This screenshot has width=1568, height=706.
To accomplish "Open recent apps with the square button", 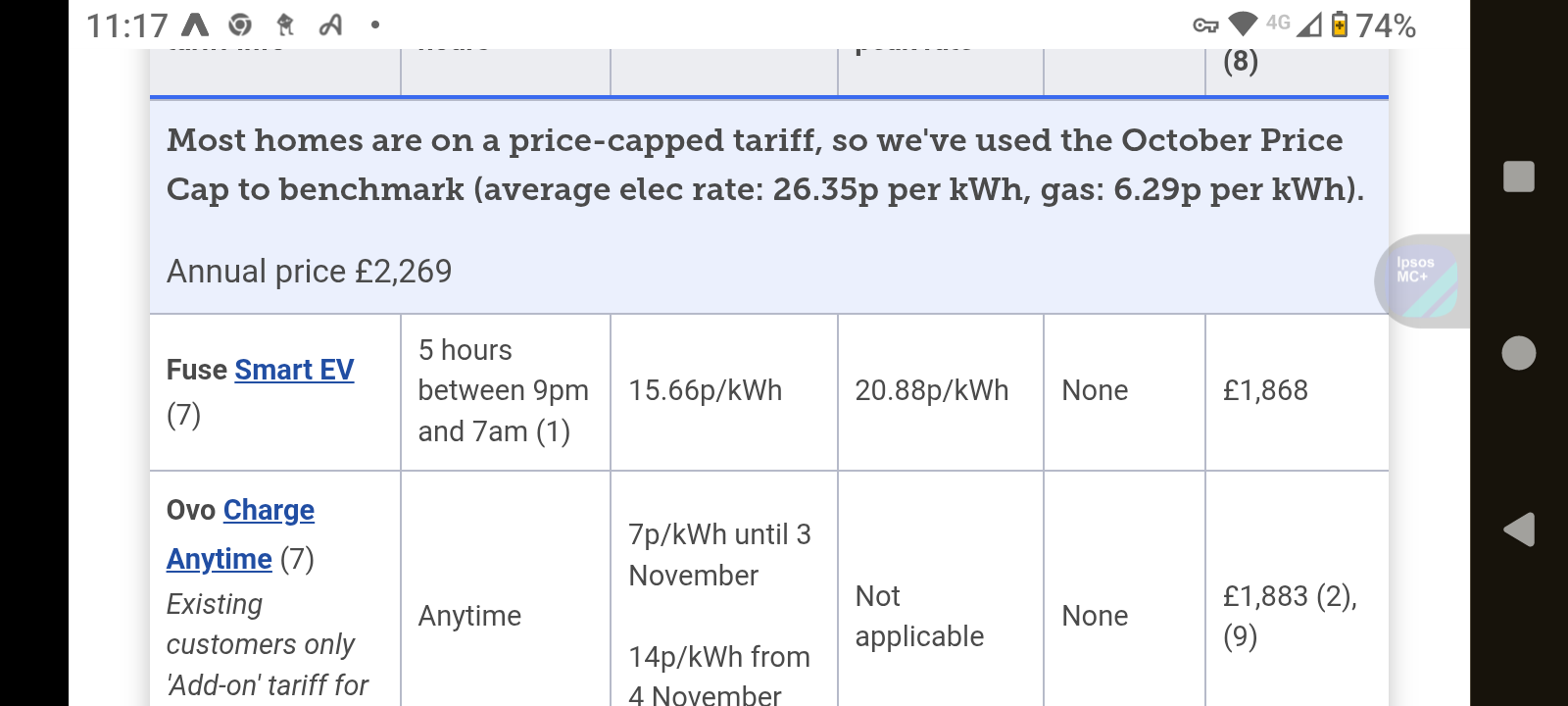I will (x=1519, y=176).
